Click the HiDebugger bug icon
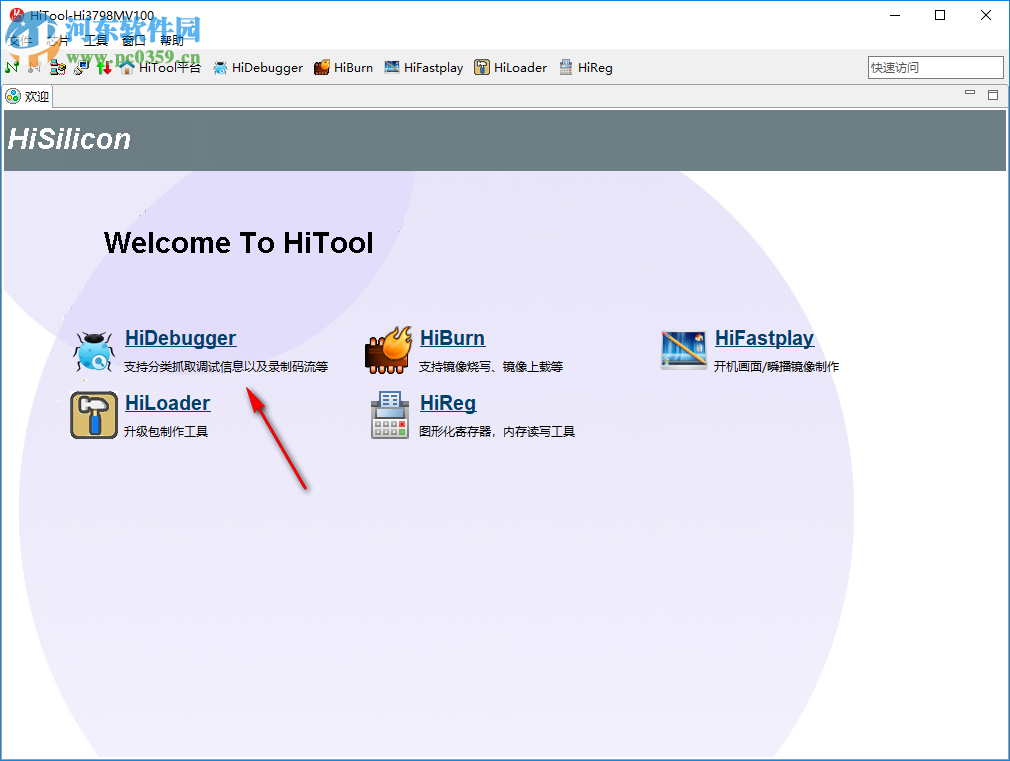 tap(94, 352)
